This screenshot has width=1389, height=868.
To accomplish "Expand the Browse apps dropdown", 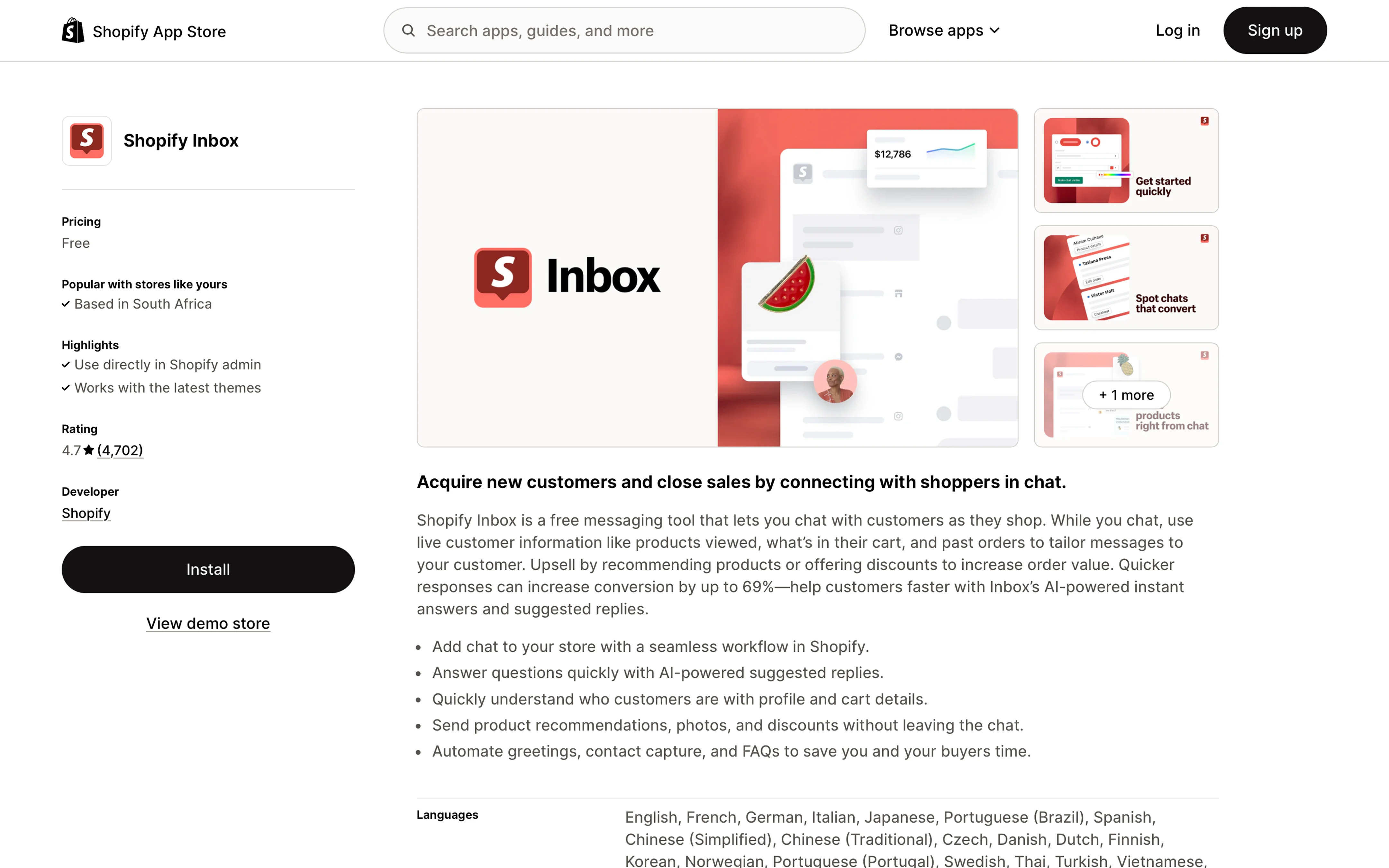I will (944, 31).
